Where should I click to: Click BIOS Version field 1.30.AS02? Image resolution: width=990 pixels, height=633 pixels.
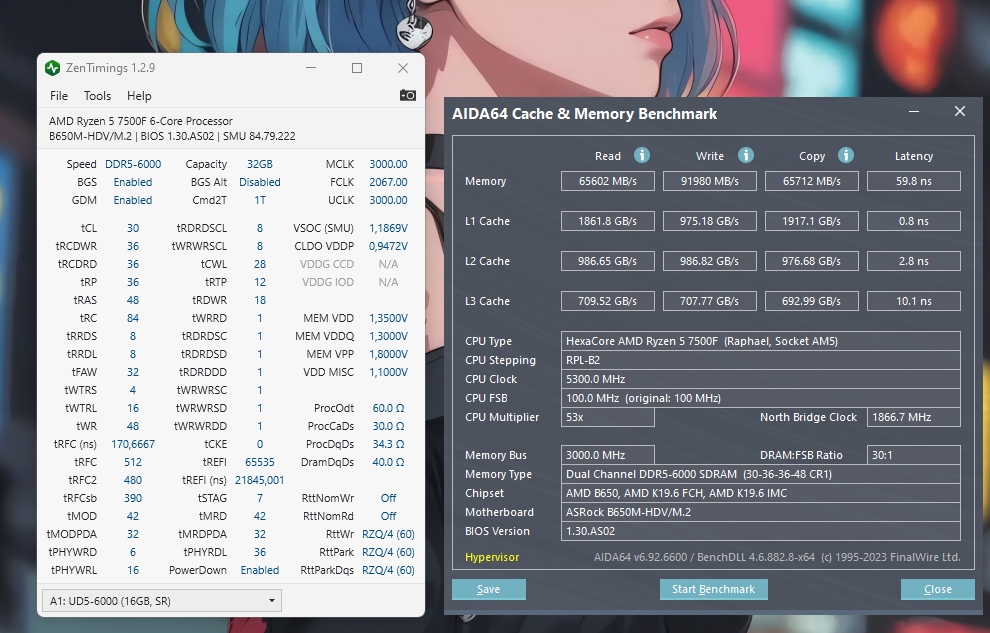coord(761,531)
